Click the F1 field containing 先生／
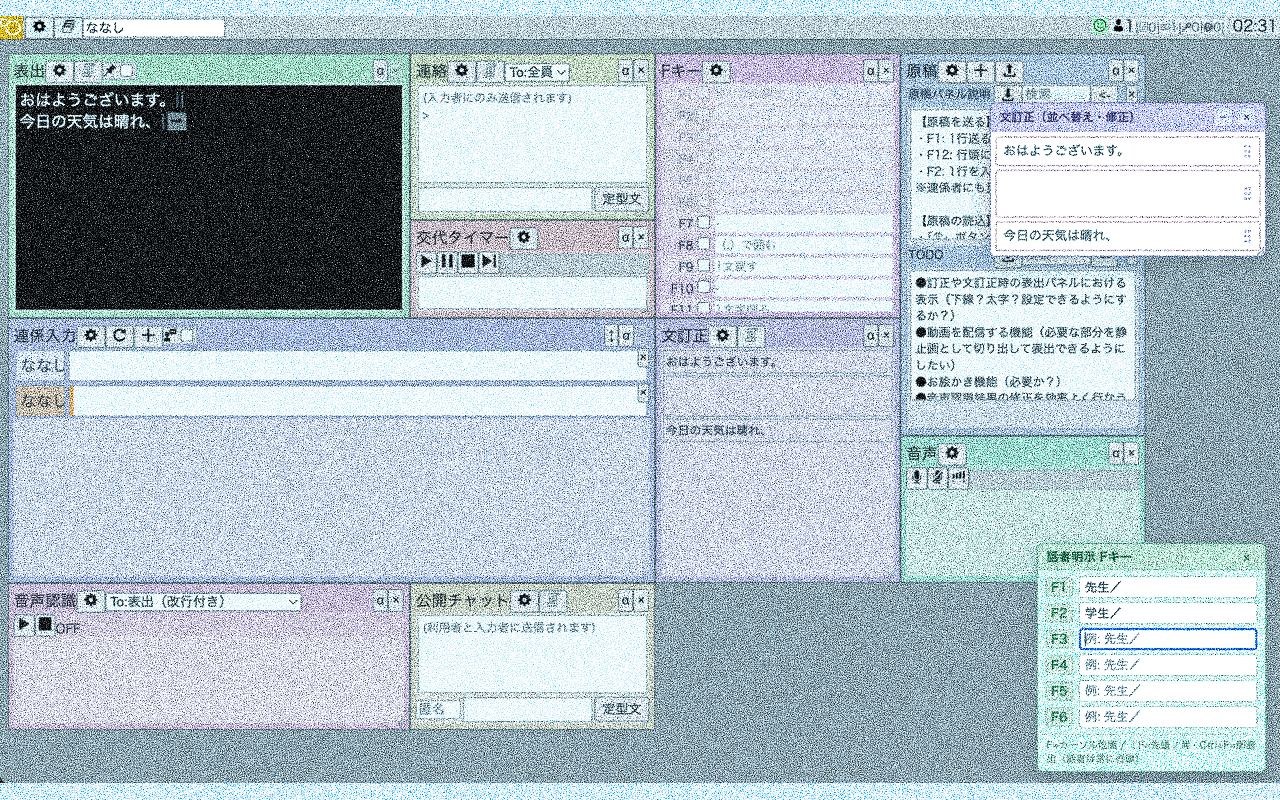The width and height of the screenshot is (1280, 800). [1168, 587]
